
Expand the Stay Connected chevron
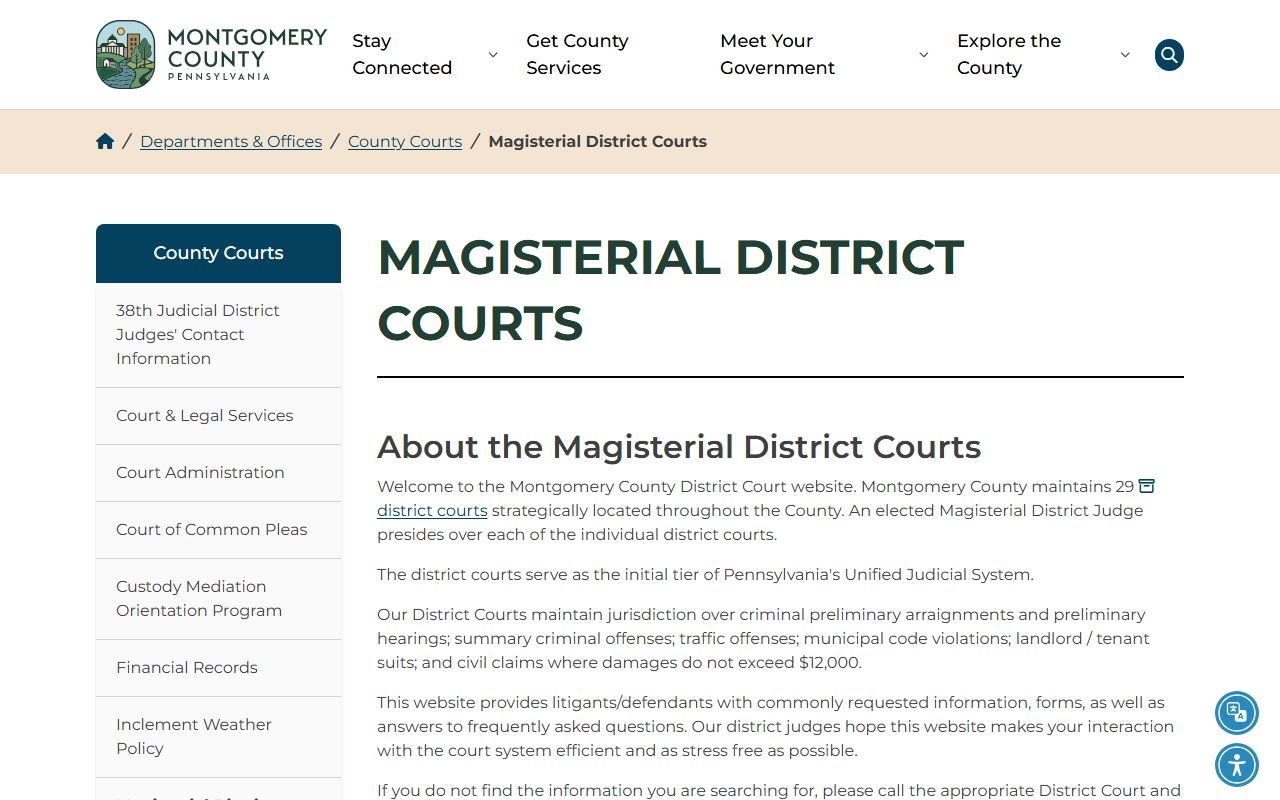[x=493, y=55]
